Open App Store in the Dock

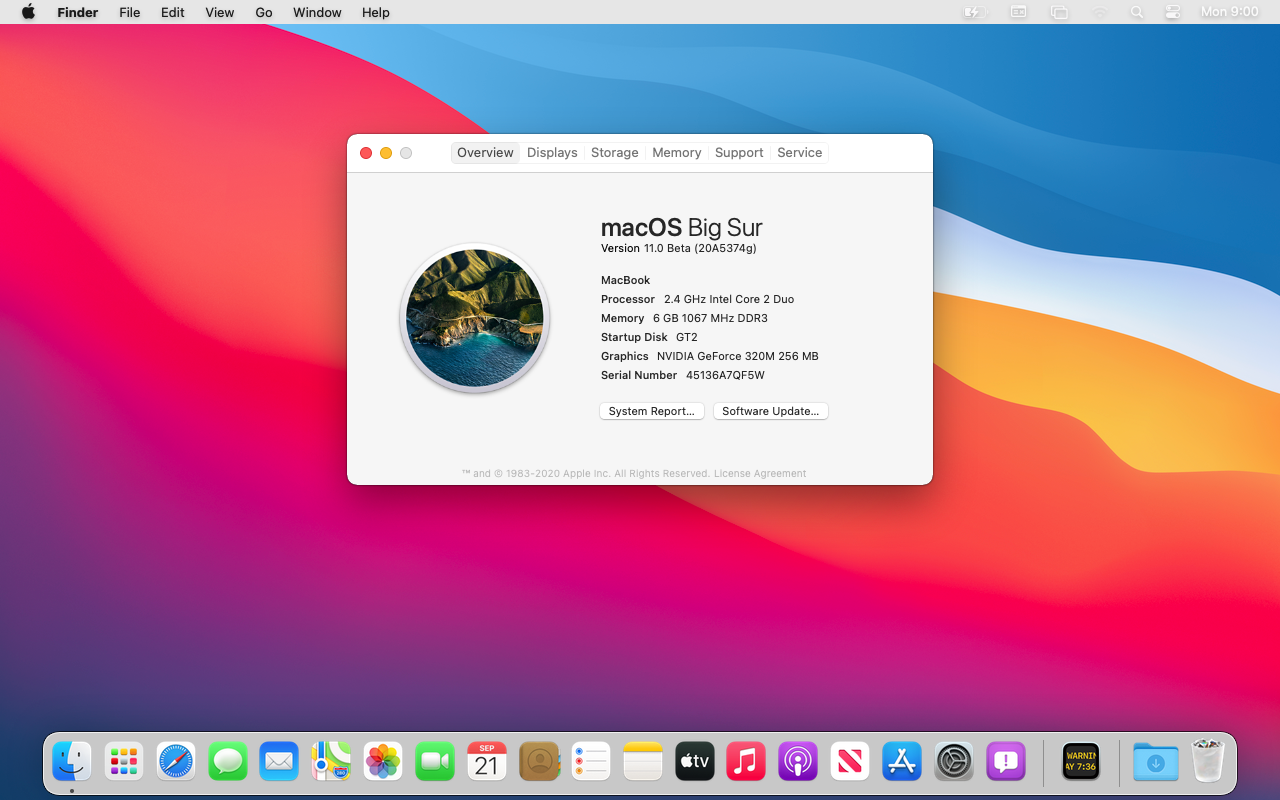coord(902,762)
